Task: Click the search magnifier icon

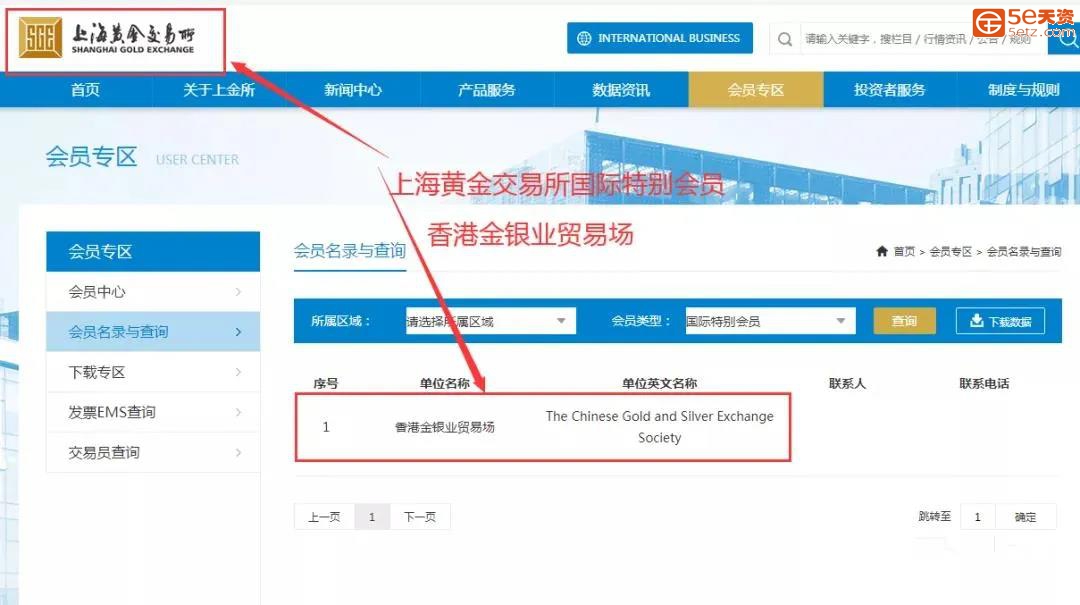Action: coord(785,39)
